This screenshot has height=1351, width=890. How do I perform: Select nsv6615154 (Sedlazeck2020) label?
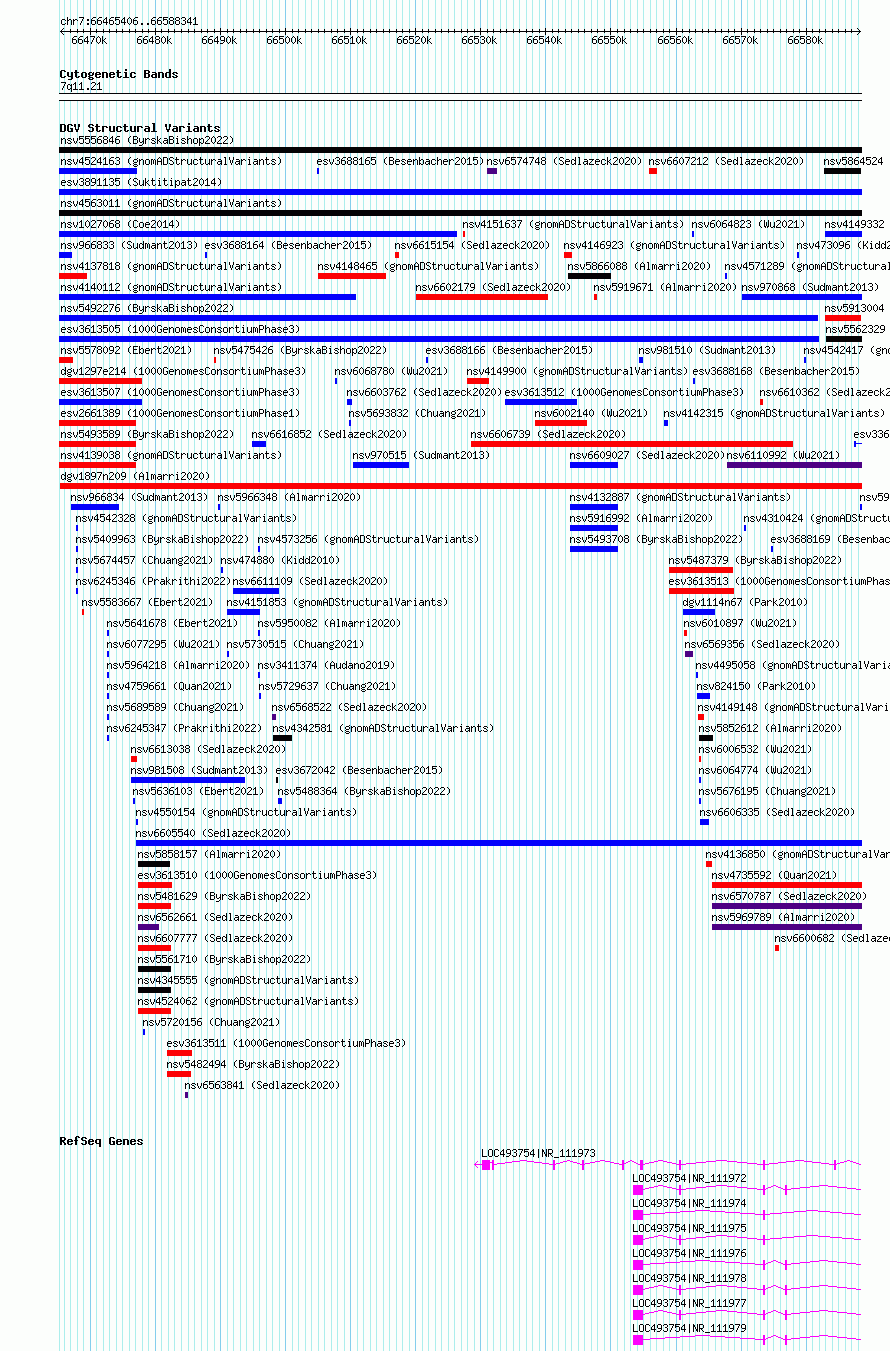(472, 245)
